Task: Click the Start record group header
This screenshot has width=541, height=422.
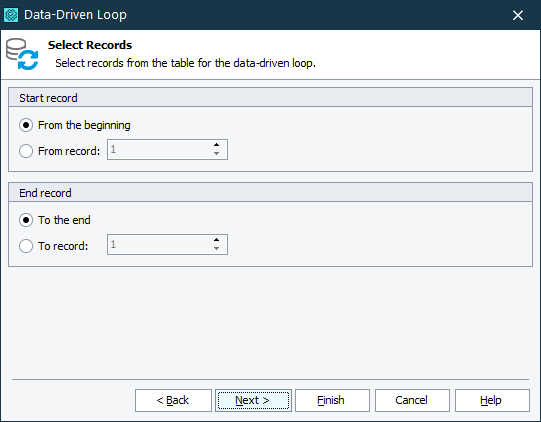Action: point(270,98)
